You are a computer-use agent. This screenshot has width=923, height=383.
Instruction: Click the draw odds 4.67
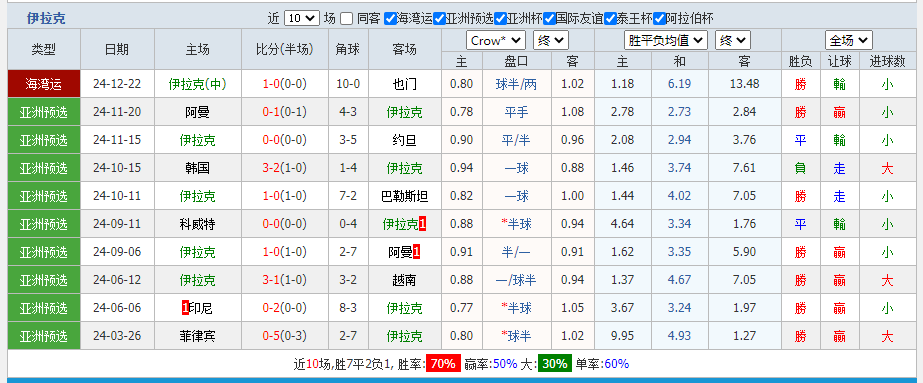679,280
